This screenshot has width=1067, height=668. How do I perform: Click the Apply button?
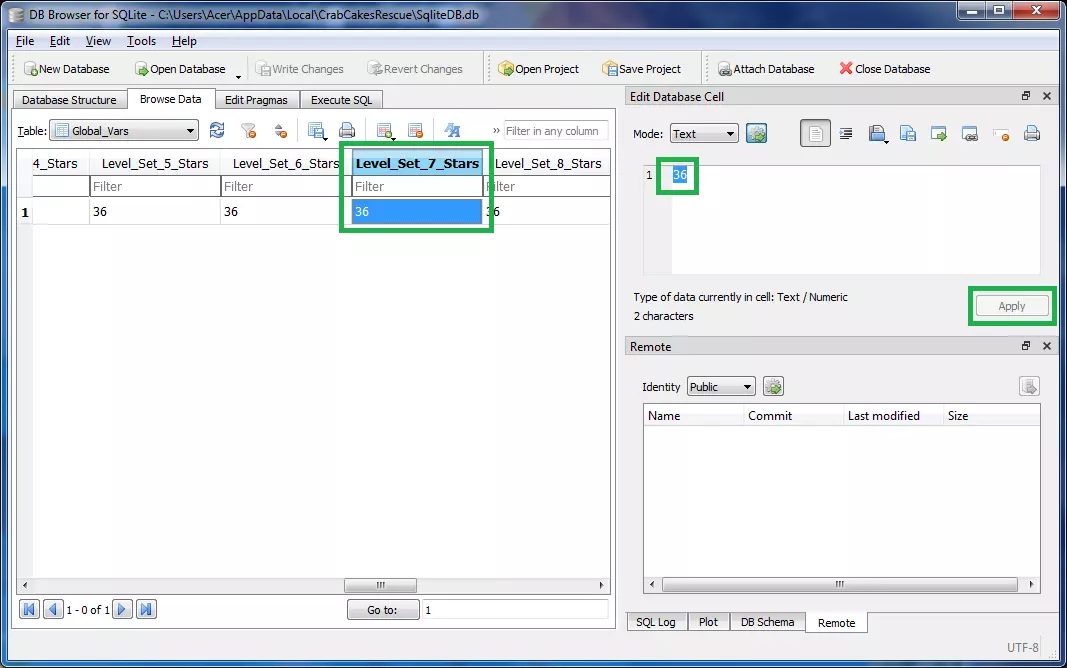click(1012, 306)
